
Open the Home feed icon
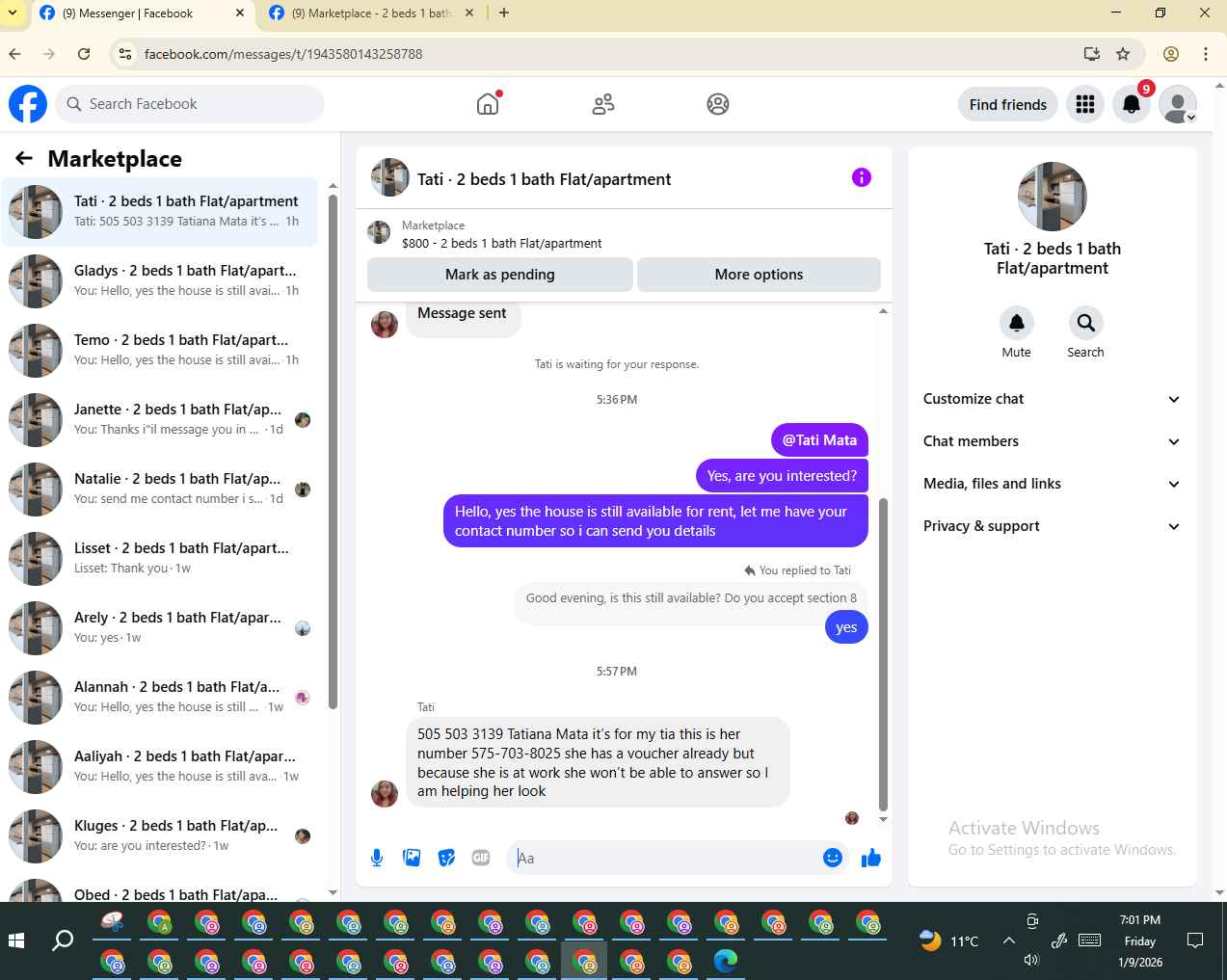click(x=488, y=104)
